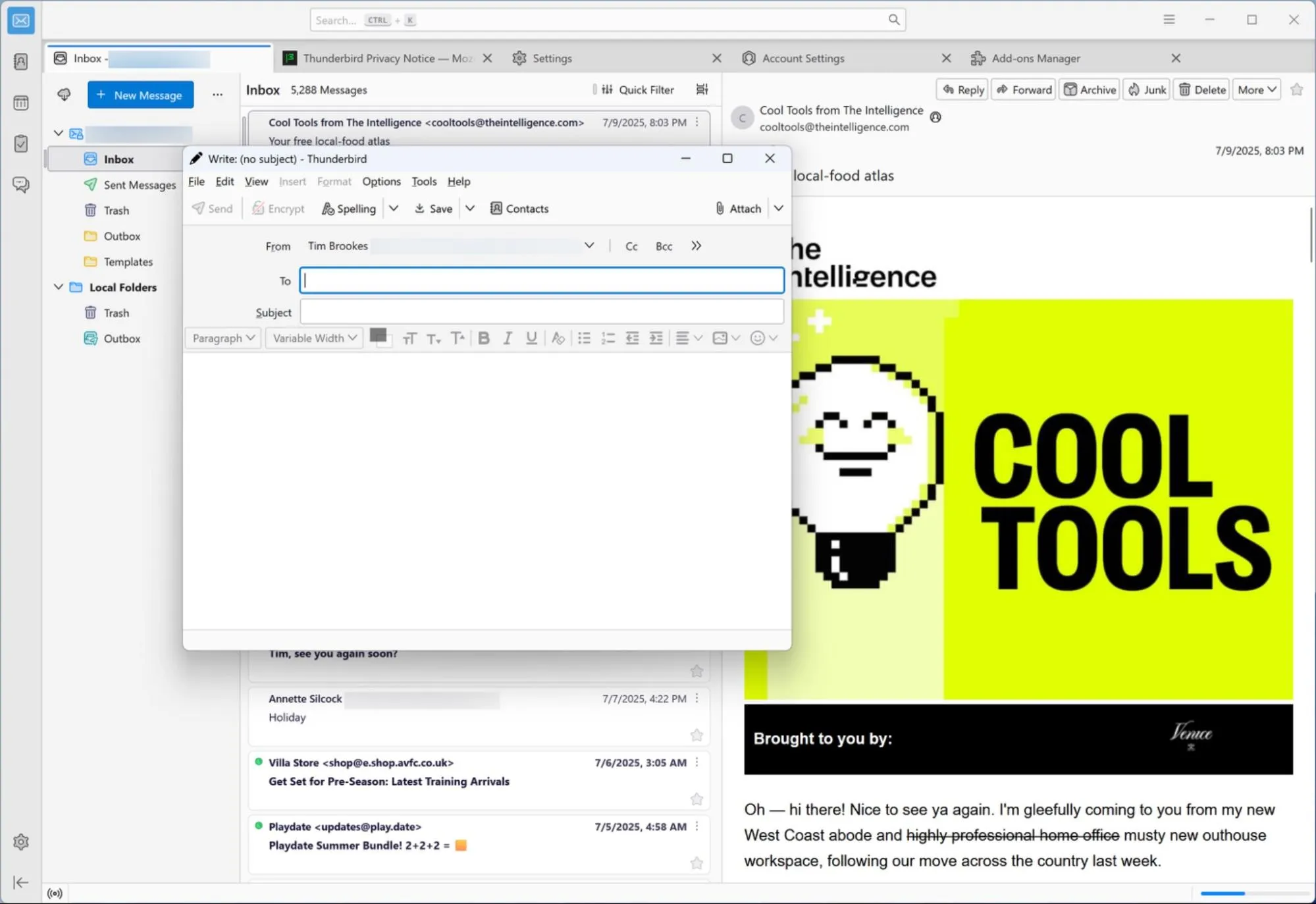Open the Chat panel from sidebar
This screenshot has width=1316, height=904.
point(20,185)
